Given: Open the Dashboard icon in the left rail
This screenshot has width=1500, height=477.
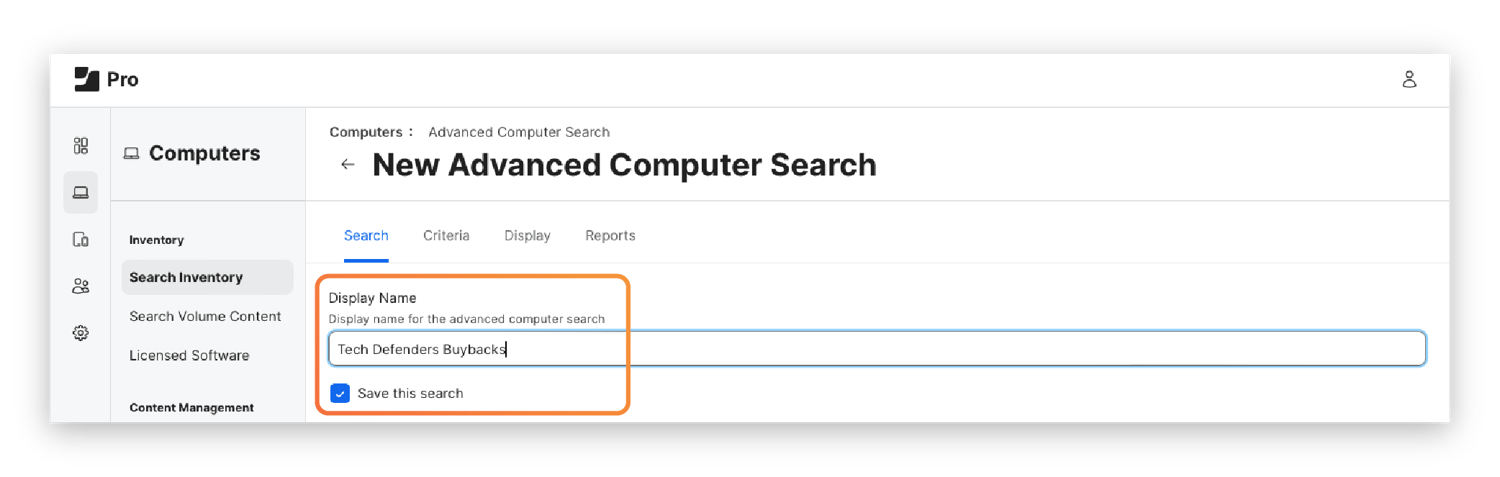Looking at the screenshot, I should click(x=81, y=146).
